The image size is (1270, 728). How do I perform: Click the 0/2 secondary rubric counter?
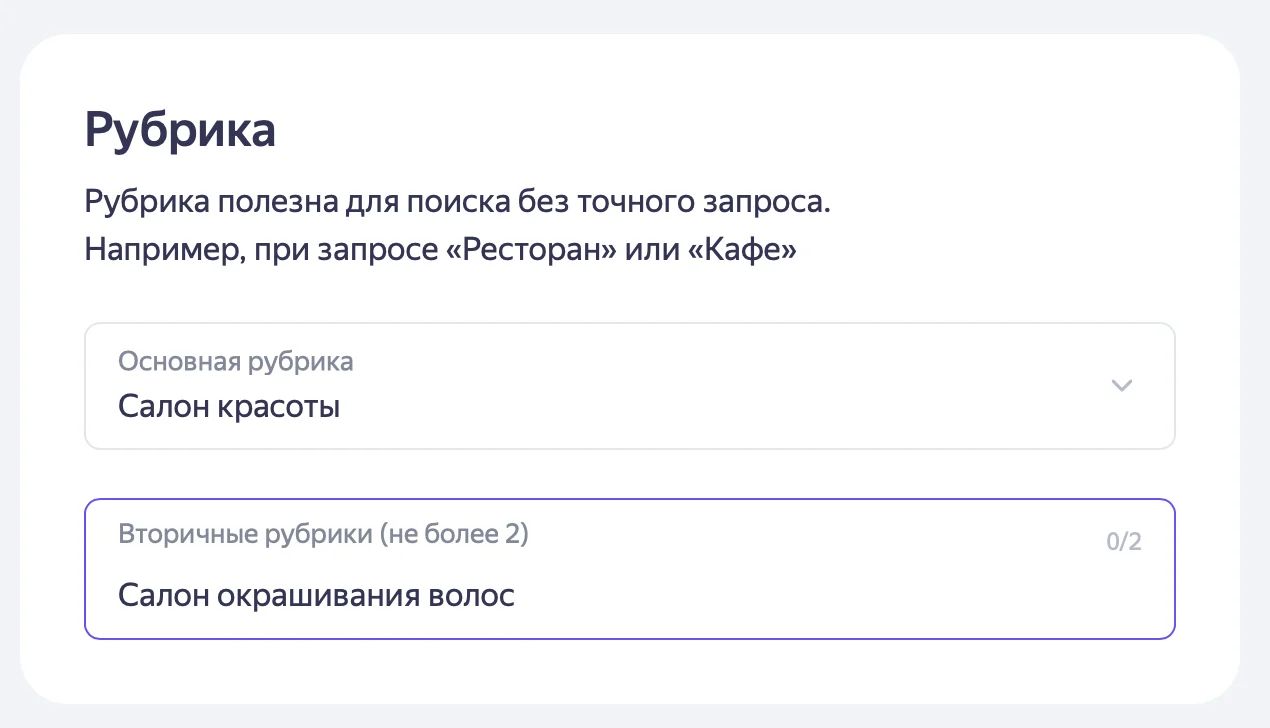click(1123, 542)
